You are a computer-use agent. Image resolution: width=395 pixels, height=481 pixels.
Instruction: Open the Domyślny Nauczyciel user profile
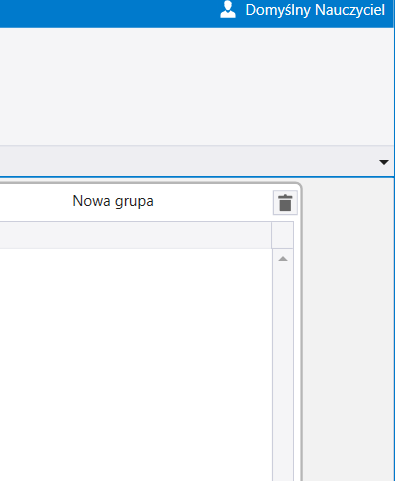click(228, 9)
